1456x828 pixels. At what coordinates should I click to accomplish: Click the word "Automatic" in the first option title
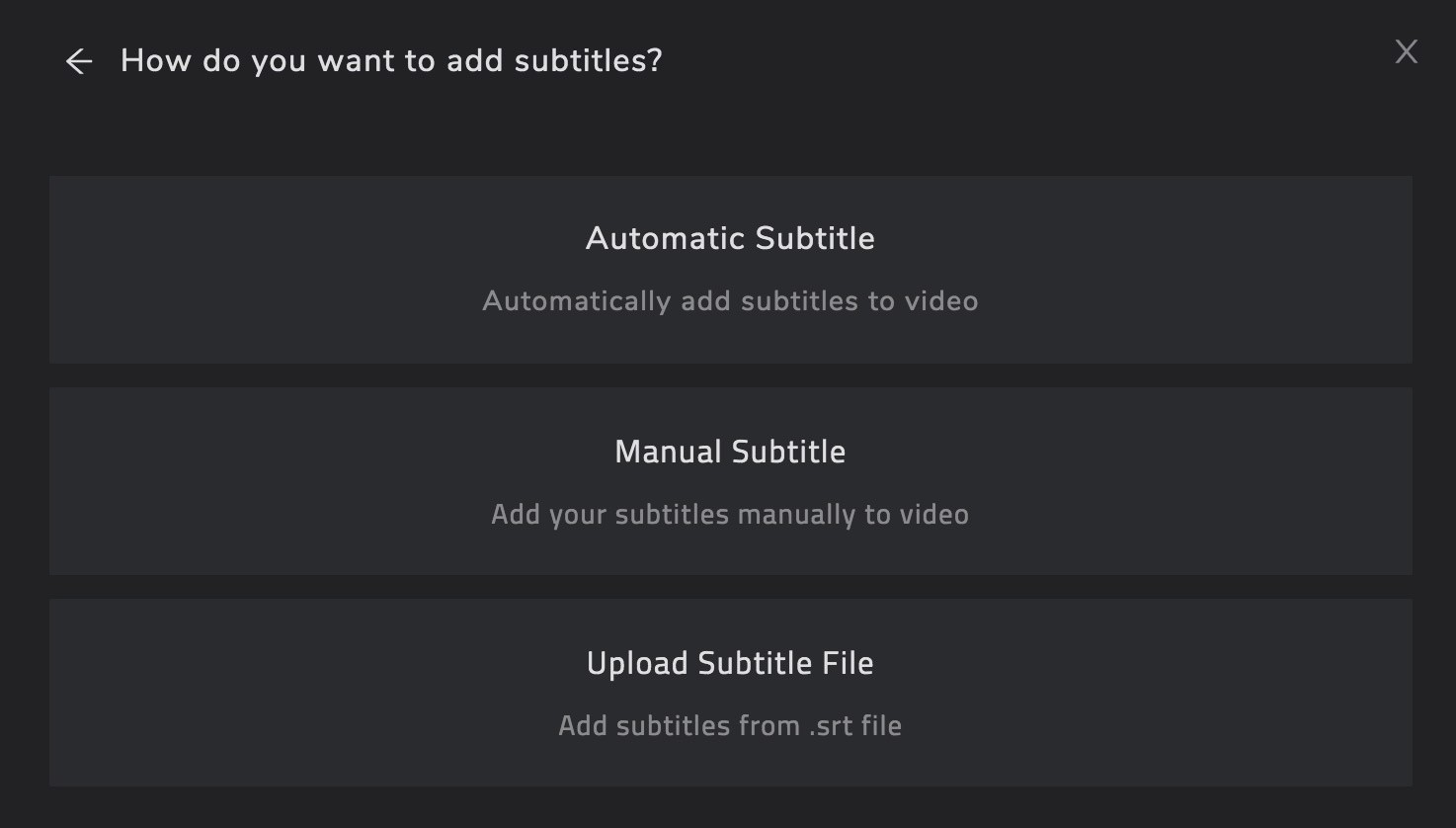click(666, 238)
